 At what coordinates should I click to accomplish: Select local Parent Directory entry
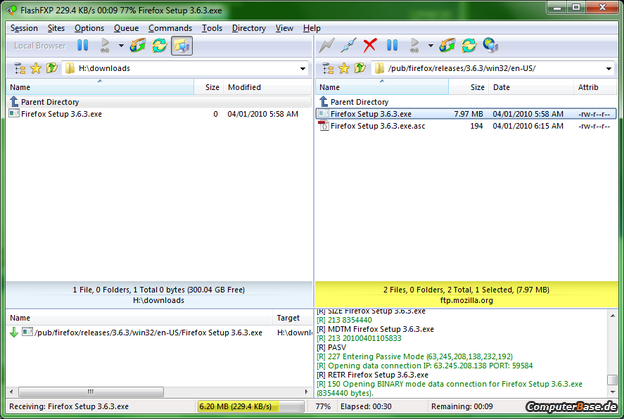pyautogui.click(x=159, y=102)
